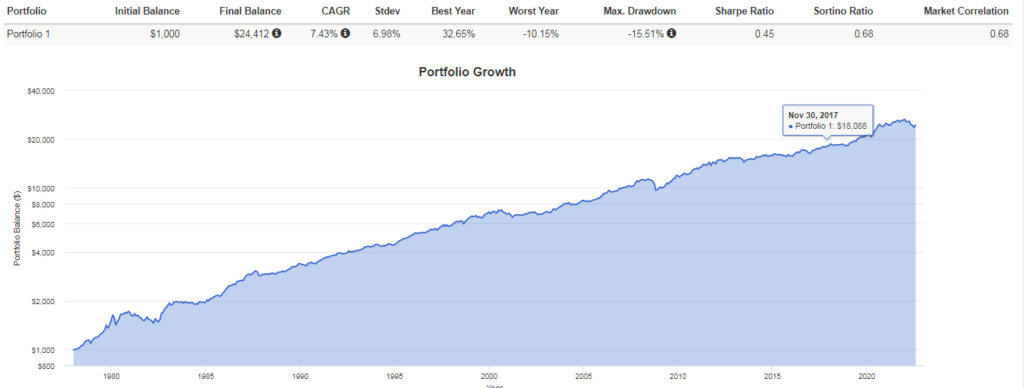
Task: Click the Max. Drawdown column header
Action: pyautogui.click(x=639, y=11)
